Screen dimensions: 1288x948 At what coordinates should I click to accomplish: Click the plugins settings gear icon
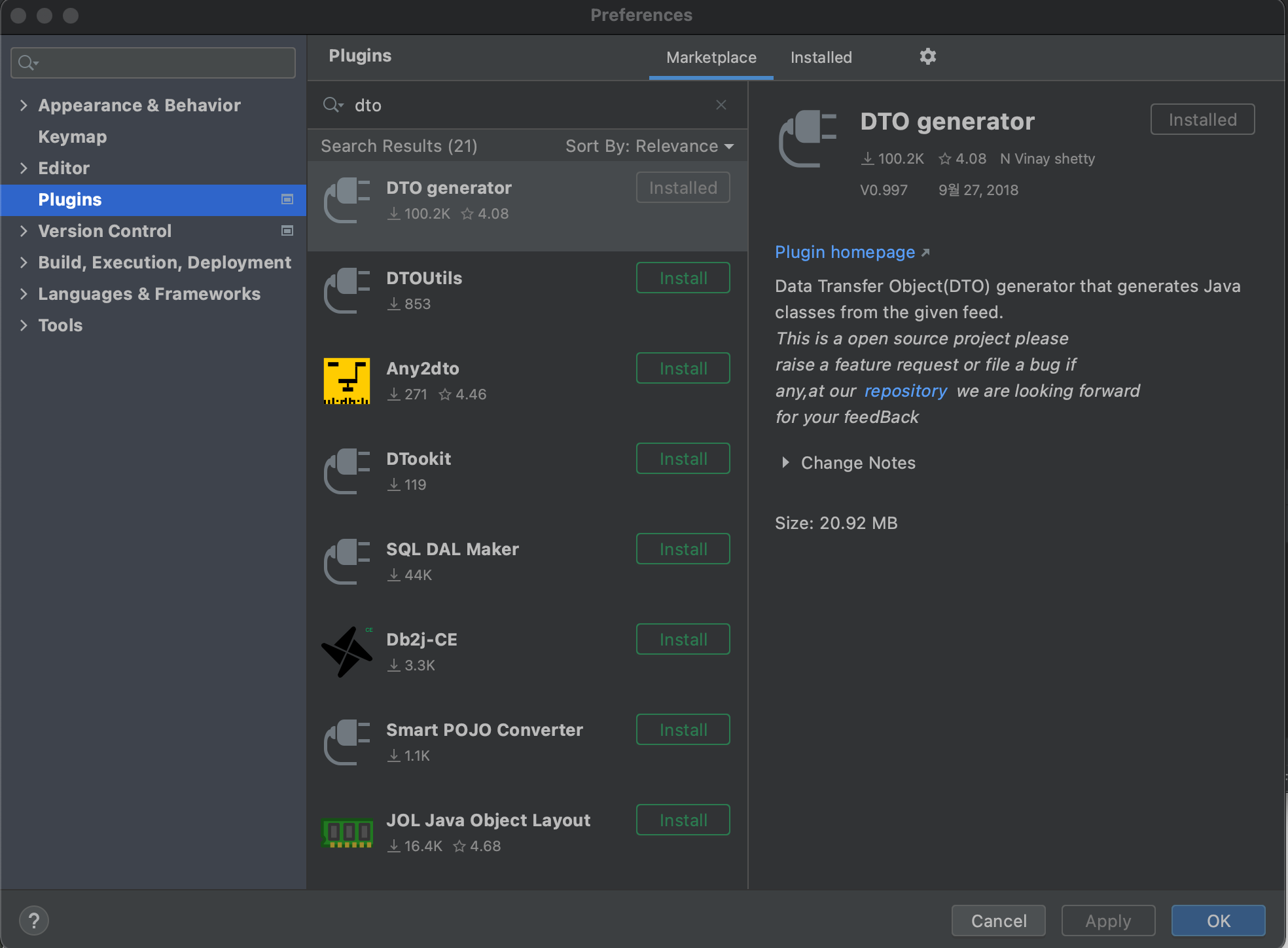[x=927, y=57]
